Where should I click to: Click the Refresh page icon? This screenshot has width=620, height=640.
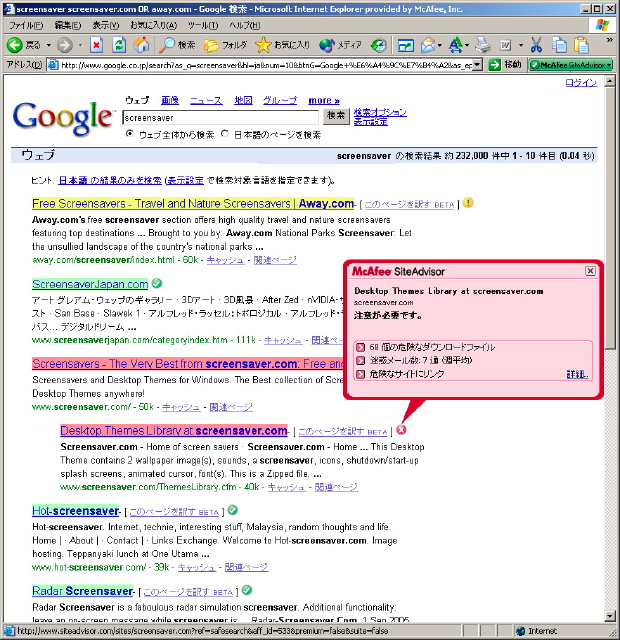tap(119, 45)
